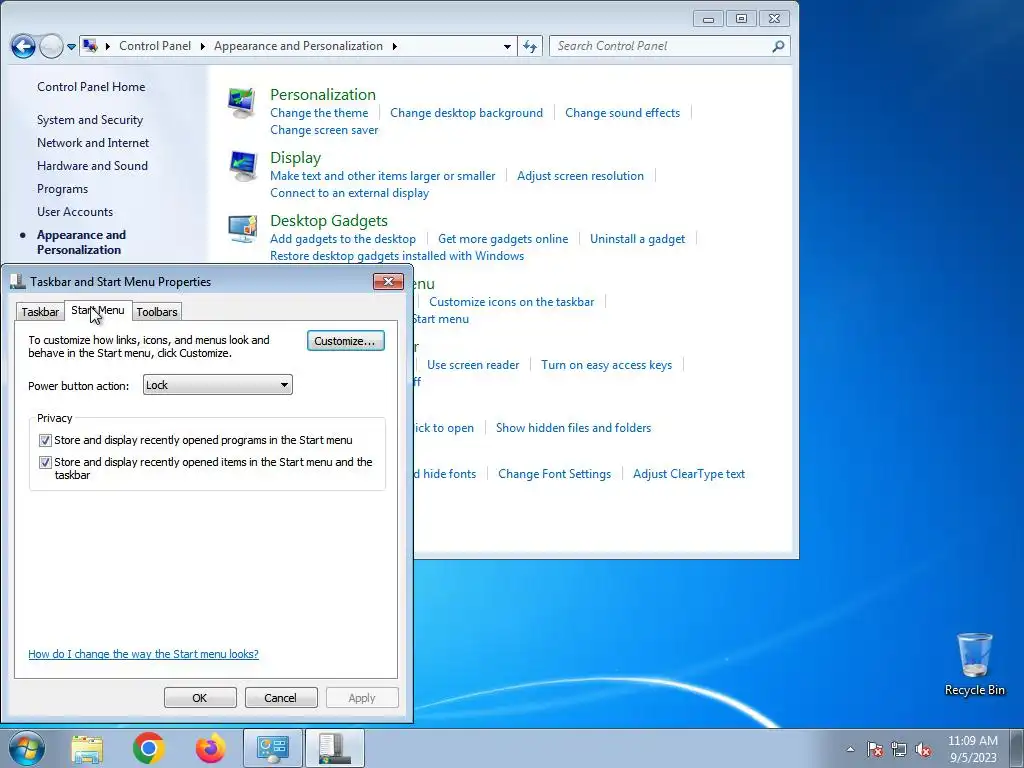Viewport: 1024px width, 768px height.
Task: Click Control Panel breadcrumb segment
Action: (x=155, y=46)
